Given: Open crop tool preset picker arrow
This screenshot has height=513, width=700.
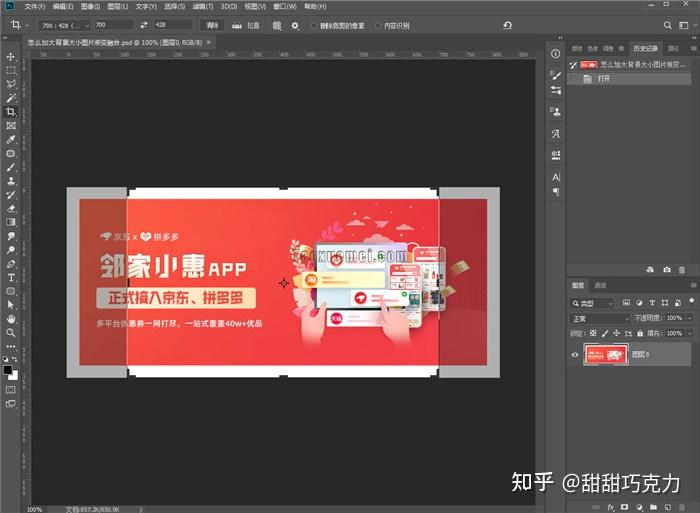Looking at the screenshot, I should pyautogui.click(x=27, y=26).
